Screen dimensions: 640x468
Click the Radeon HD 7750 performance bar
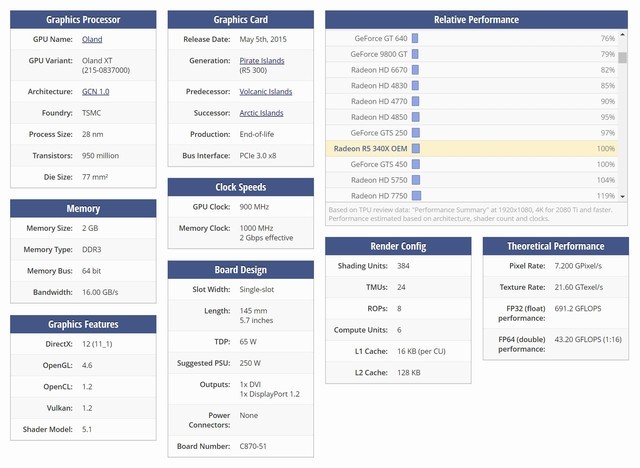tap(416, 196)
